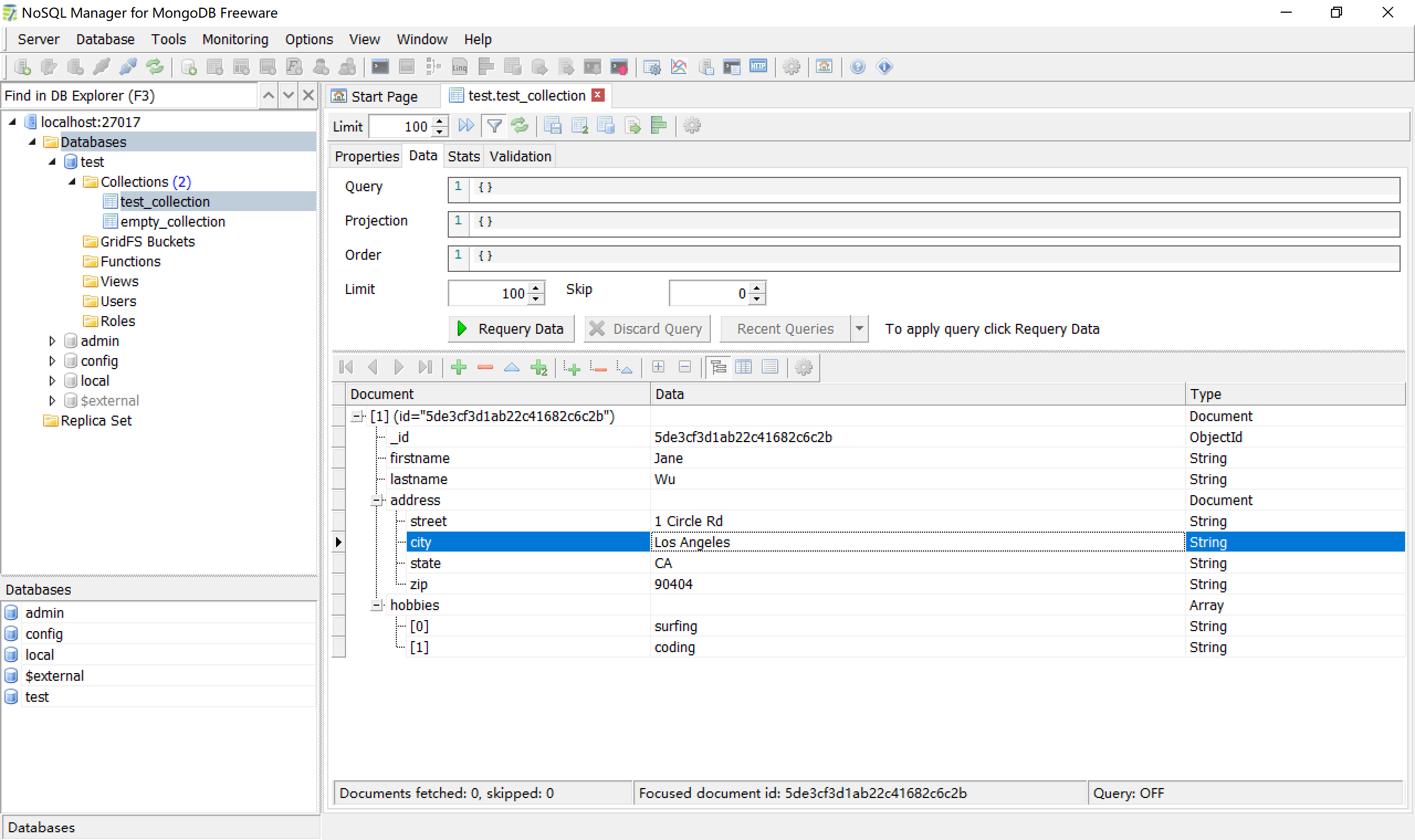Refresh data with green arrows icon
This screenshot has height=840, width=1415.
click(520, 125)
